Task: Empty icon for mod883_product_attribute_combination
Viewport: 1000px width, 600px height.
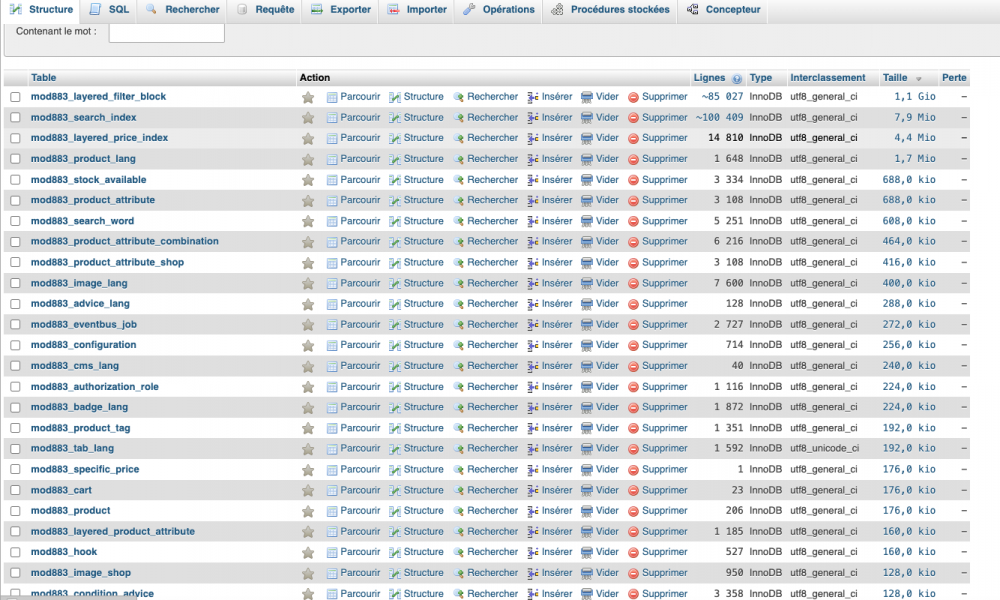Action: (587, 242)
